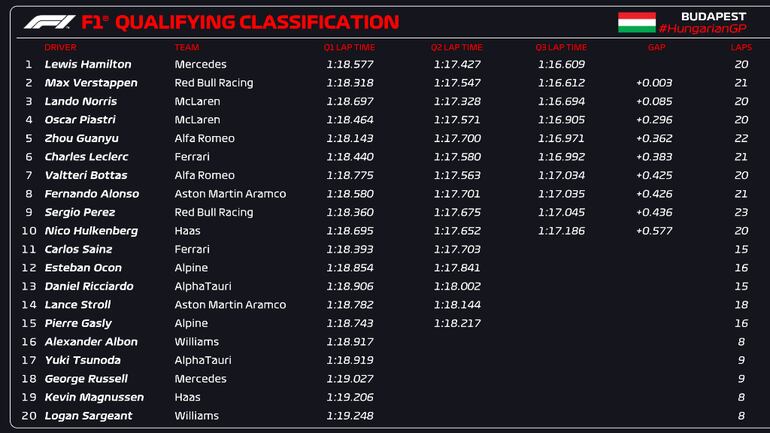Select the Q1 LAP TIME column header
Viewport: 770px width, 433px height.
pos(349,47)
